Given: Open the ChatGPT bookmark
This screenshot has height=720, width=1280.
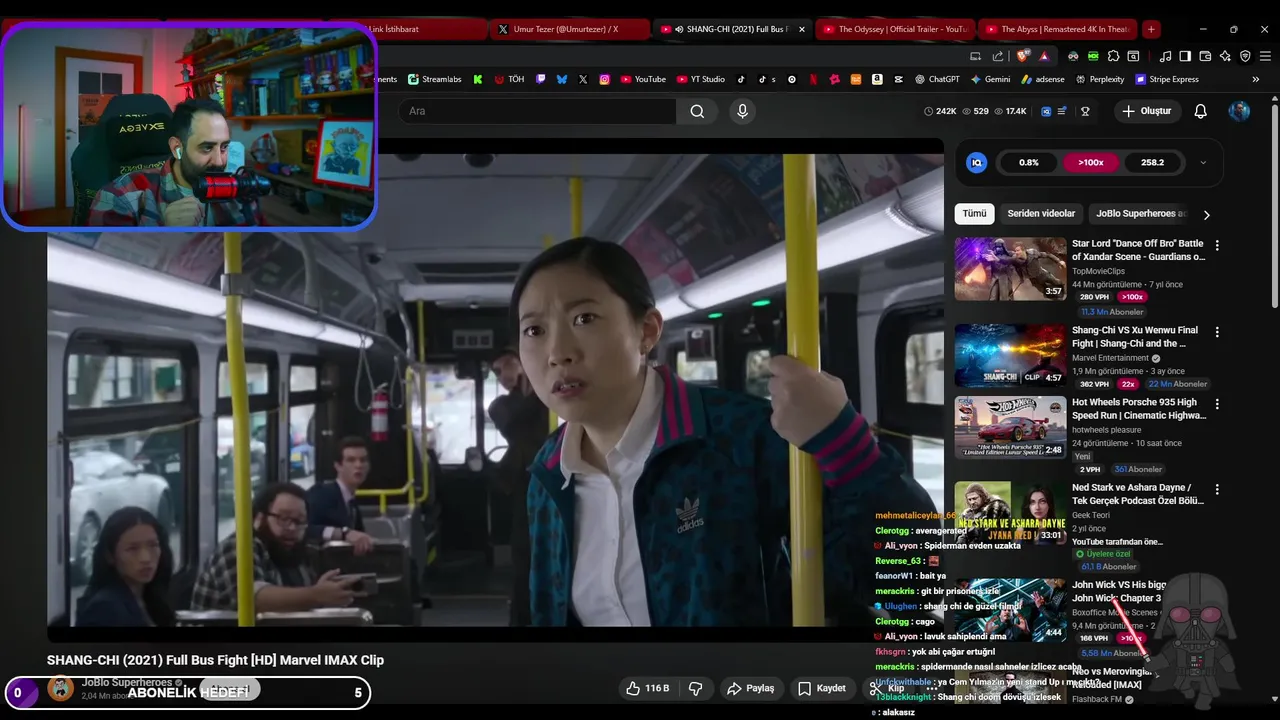Looking at the screenshot, I should click(937, 79).
